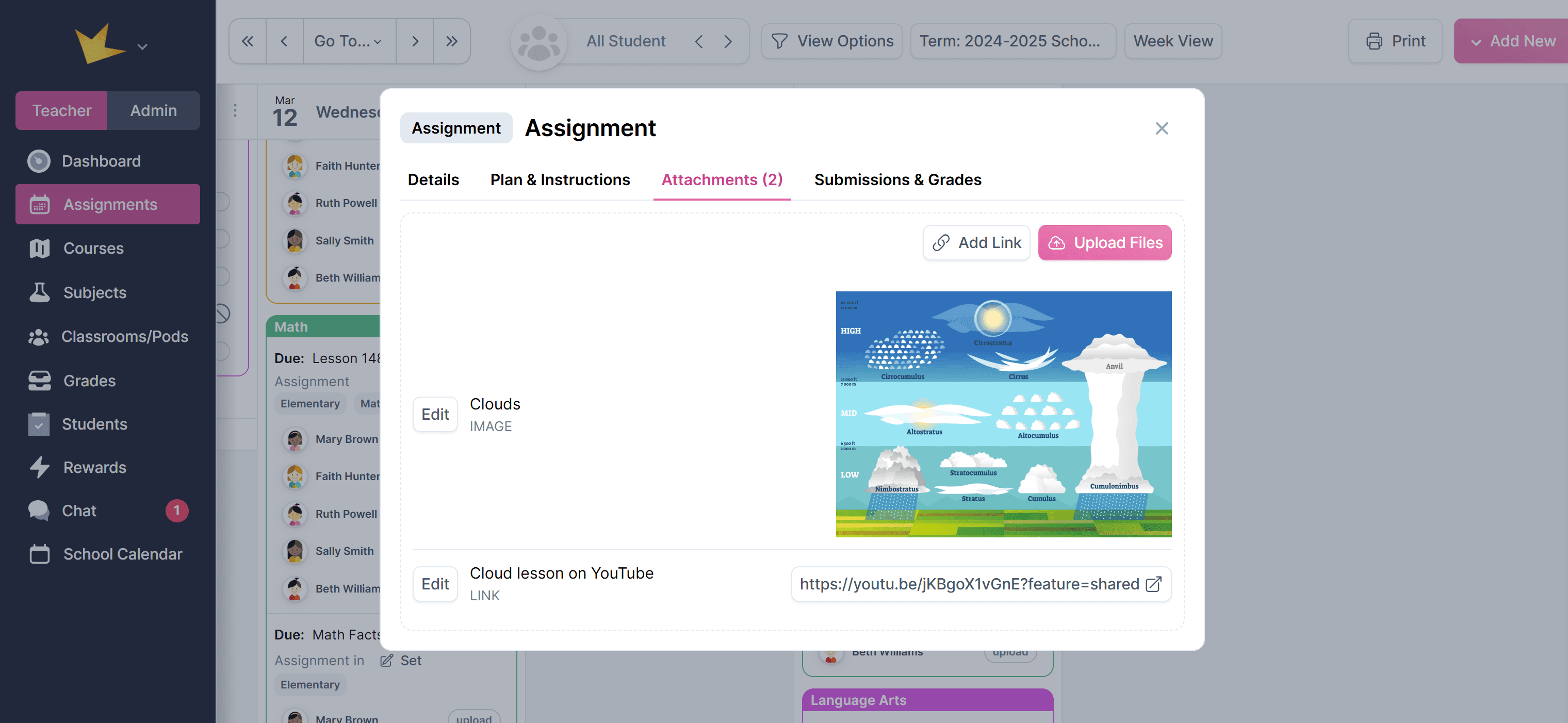Switch to Submissions & Grades tab
1568x723 pixels.
(x=897, y=179)
